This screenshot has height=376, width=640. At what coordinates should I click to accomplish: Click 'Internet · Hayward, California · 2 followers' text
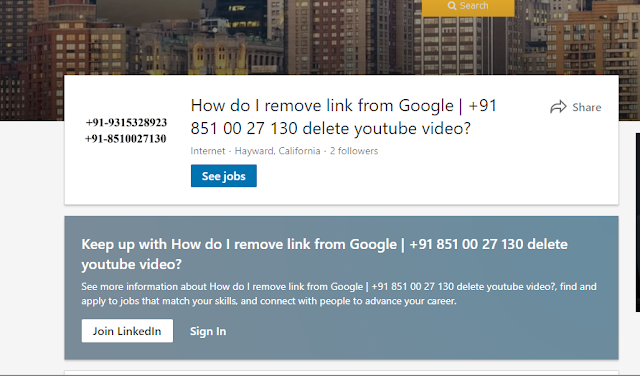point(284,151)
